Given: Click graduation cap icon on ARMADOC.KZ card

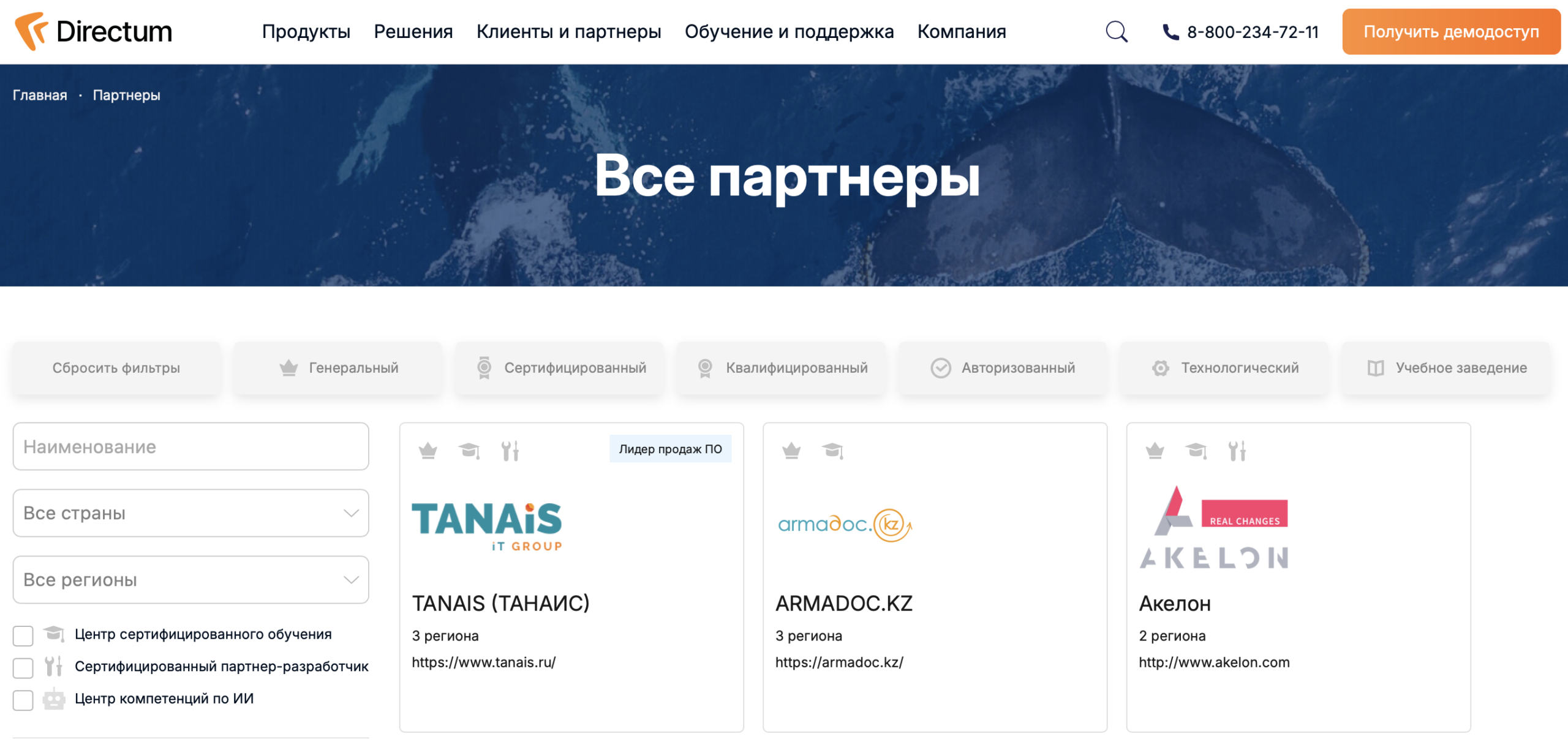Looking at the screenshot, I should (x=833, y=451).
